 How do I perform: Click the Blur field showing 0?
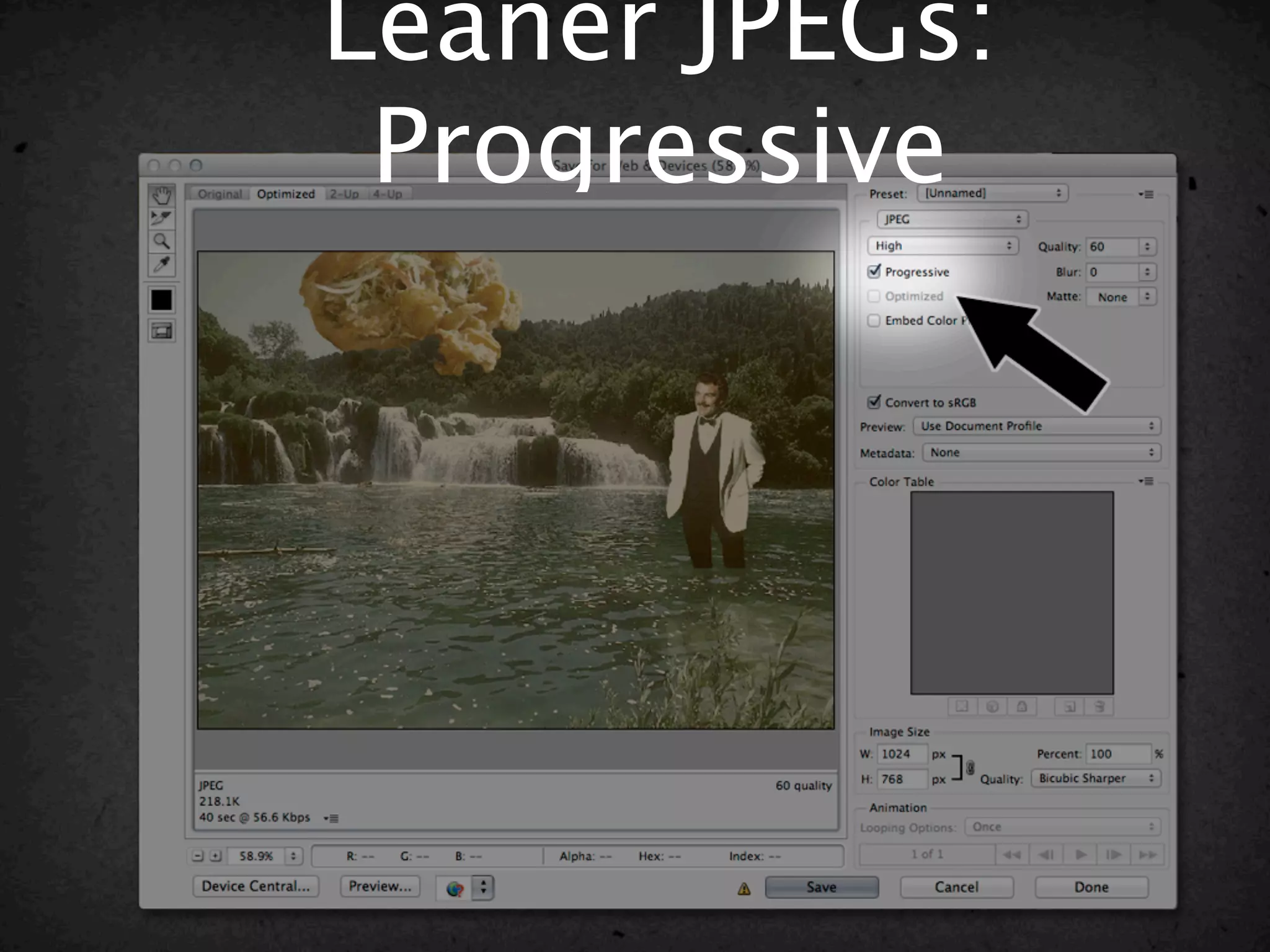click(x=1112, y=272)
